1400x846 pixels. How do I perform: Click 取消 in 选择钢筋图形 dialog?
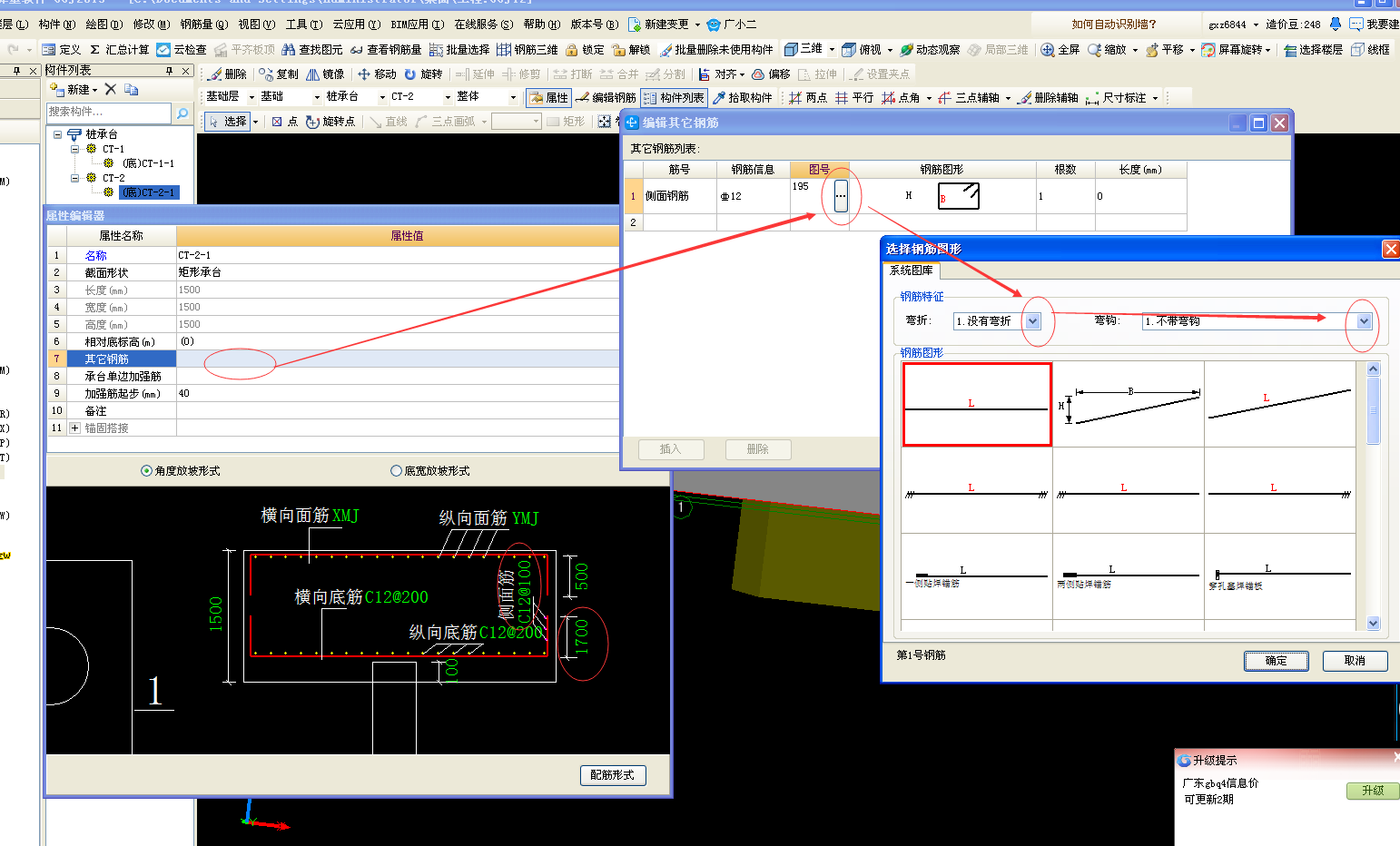pos(1355,661)
